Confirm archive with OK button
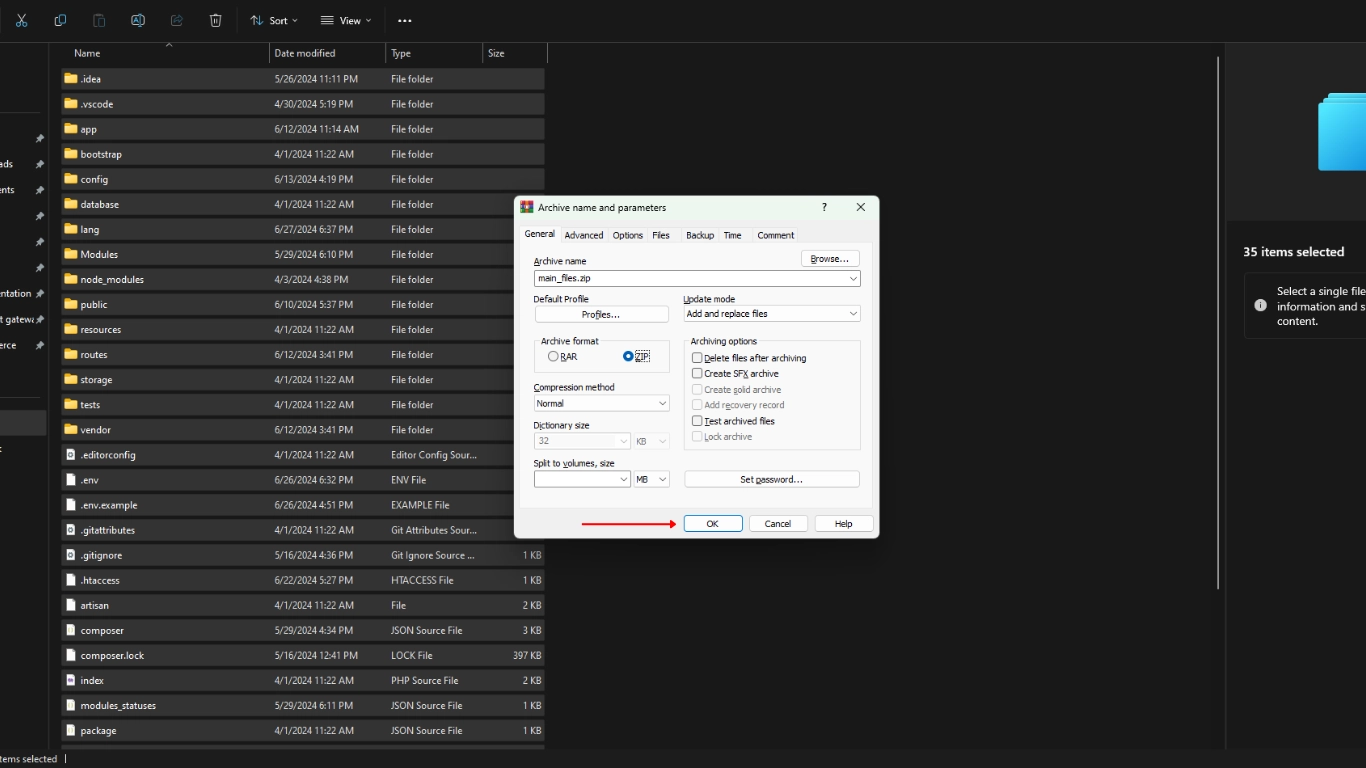This screenshot has height=768, width=1366. point(713,524)
